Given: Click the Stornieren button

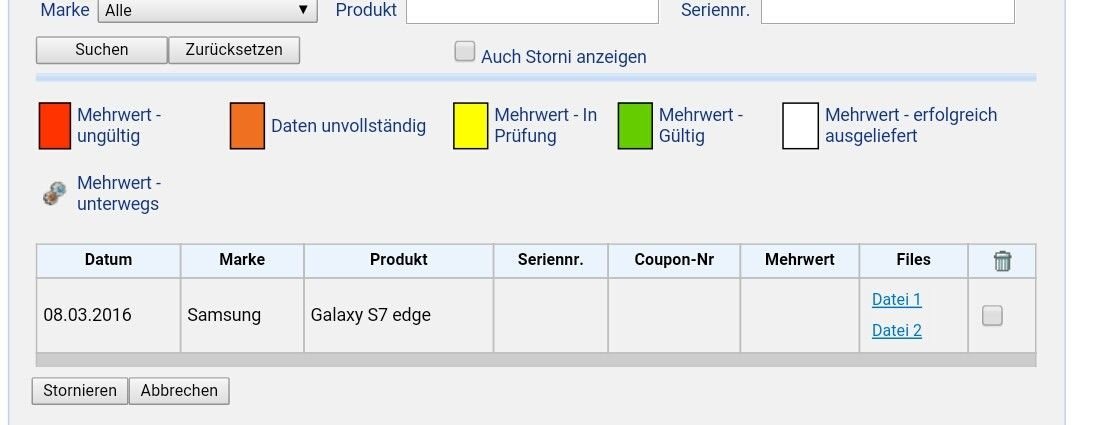Looking at the screenshot, I should coord(80,391).
